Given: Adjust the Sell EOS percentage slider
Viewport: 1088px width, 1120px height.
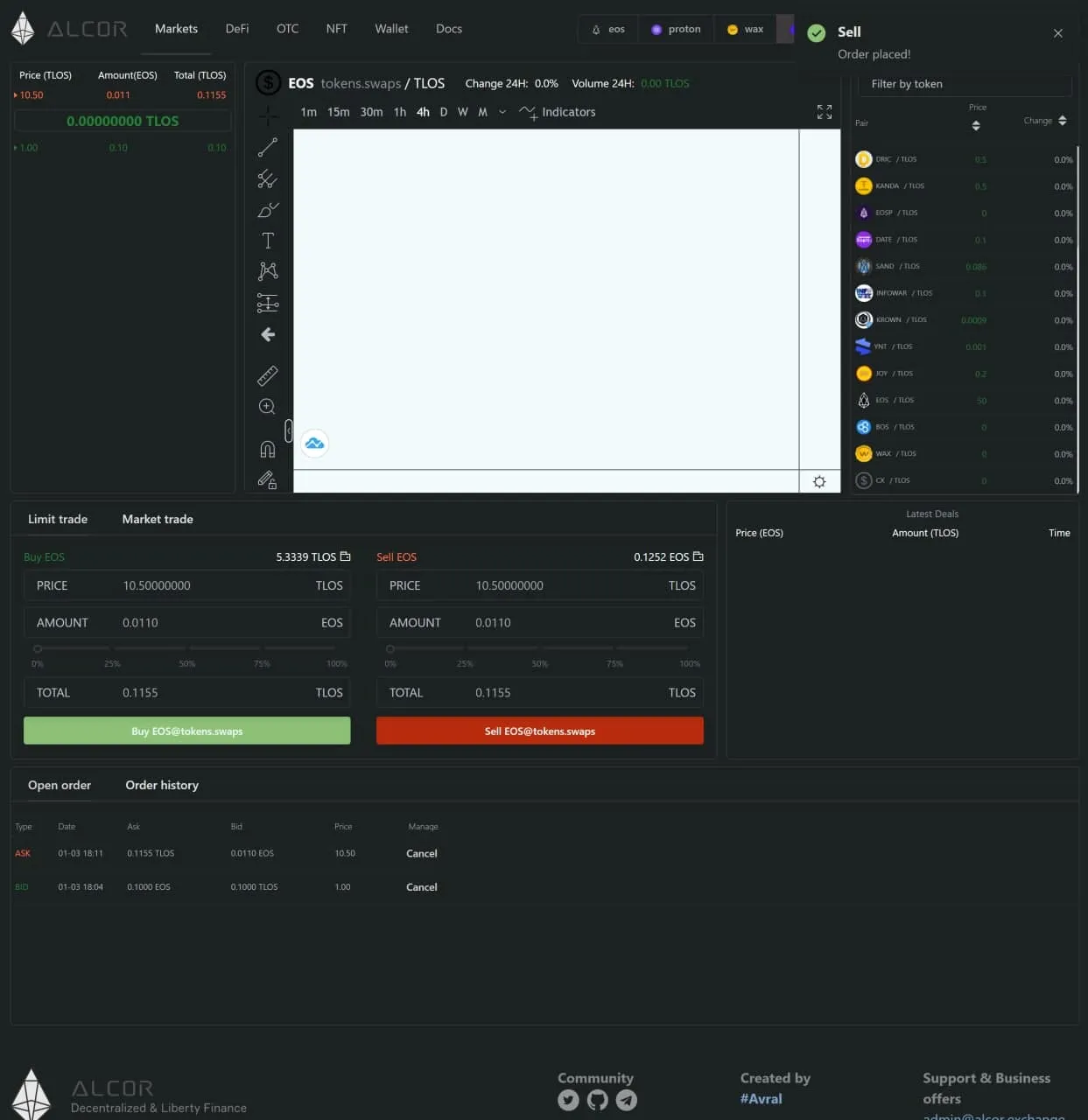Looking at the screenshot, I should 540,648.
